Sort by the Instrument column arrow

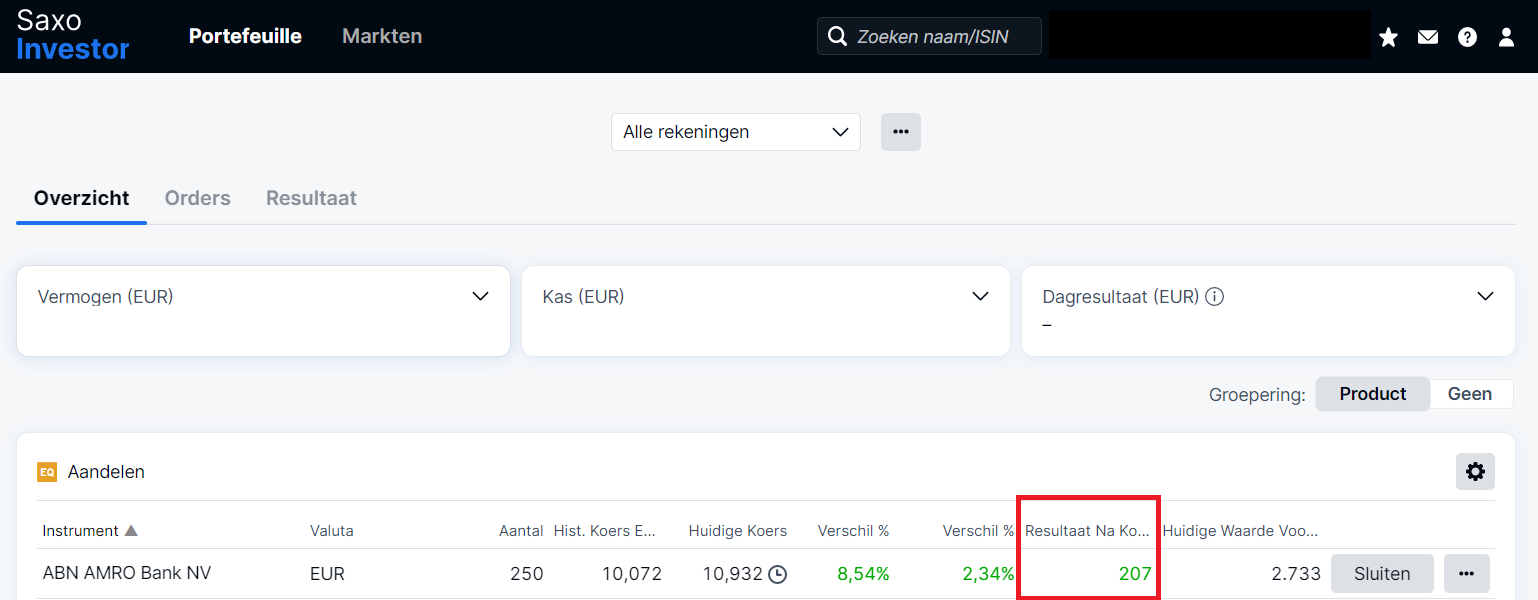pyautogui.click(x=131, y=531)
